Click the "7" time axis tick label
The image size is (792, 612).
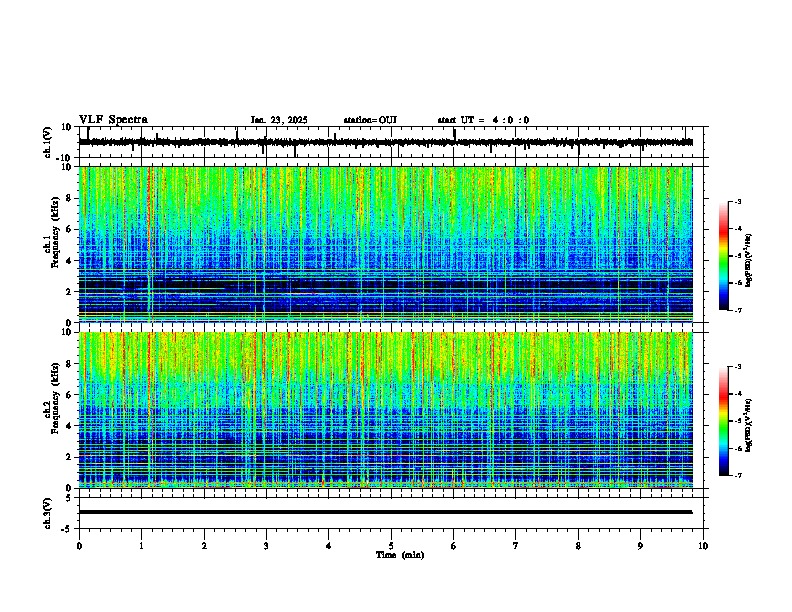[516, 546]
